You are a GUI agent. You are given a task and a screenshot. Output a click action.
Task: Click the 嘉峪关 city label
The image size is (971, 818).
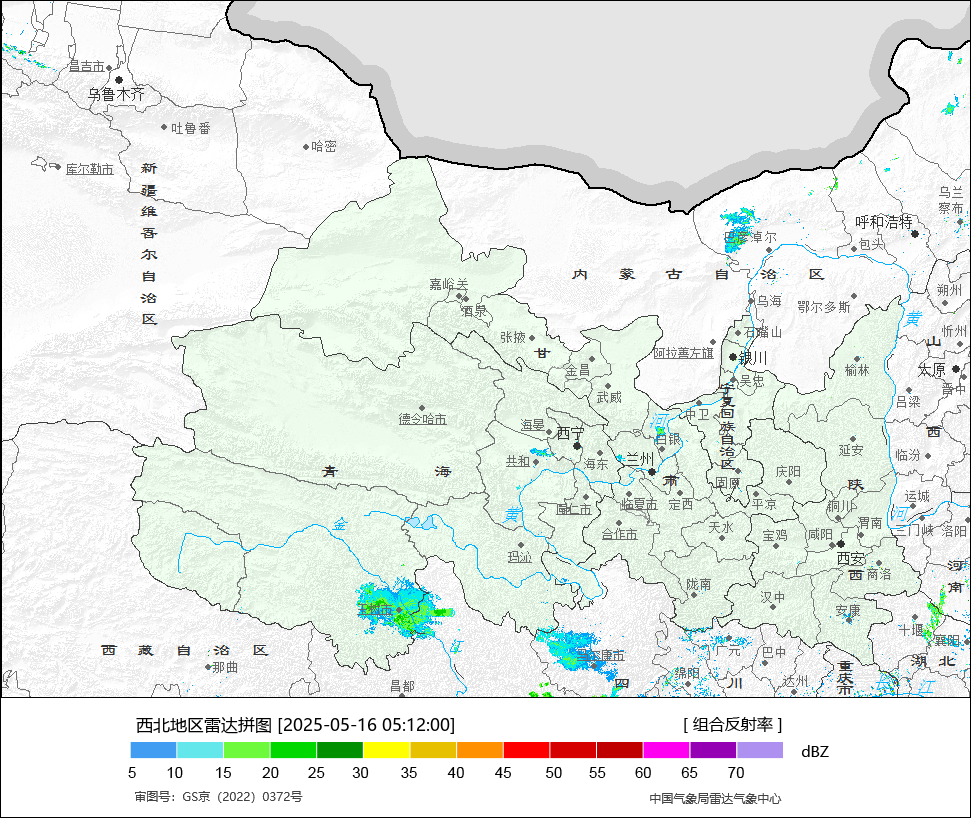tap(449, 284)
